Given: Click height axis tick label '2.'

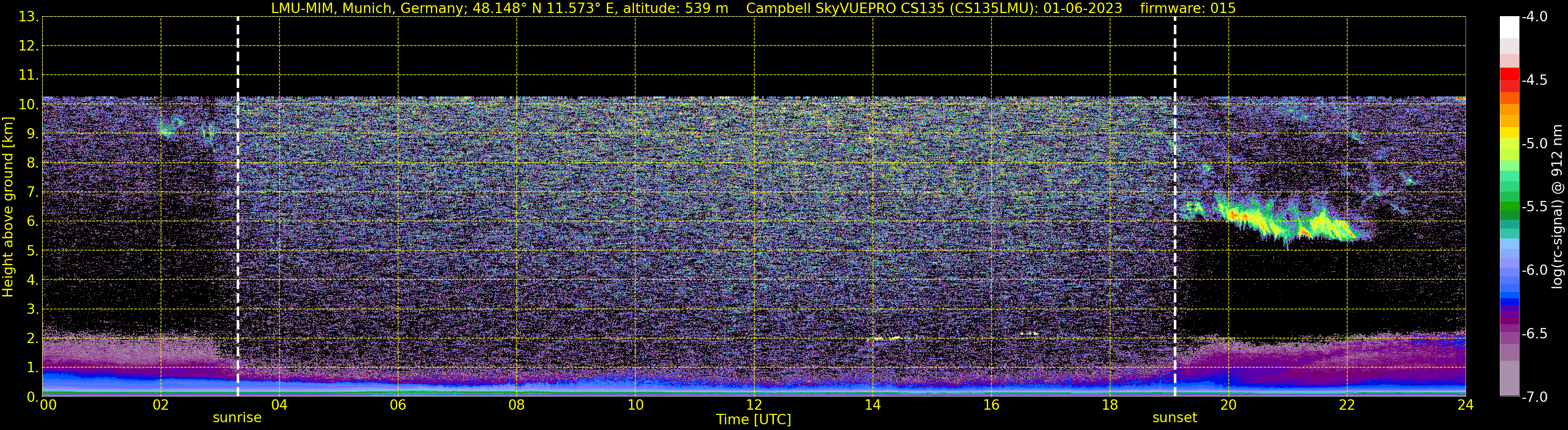Looking at the screenshot, I should pyautogui.click(x=32, y=338).
